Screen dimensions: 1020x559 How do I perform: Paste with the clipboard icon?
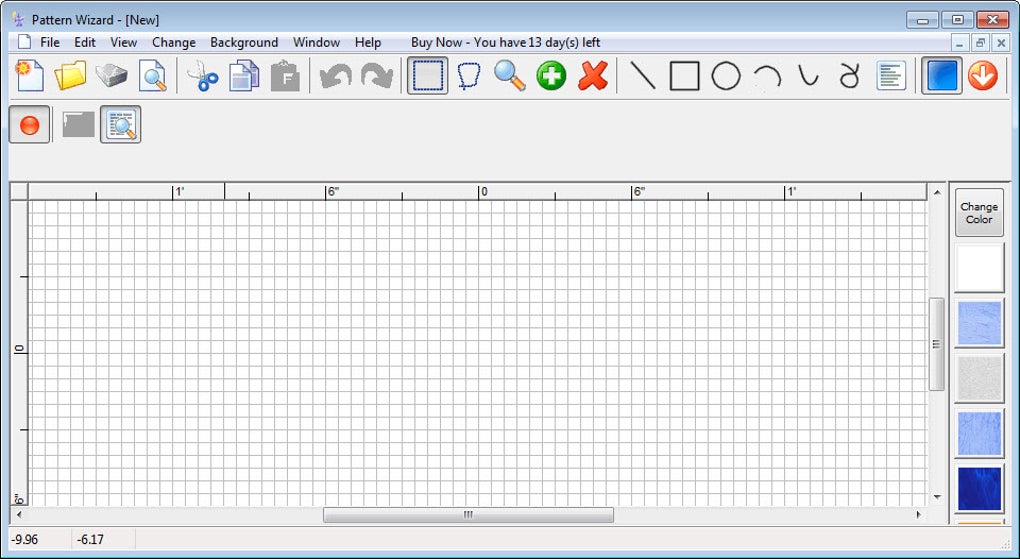(285, 75)
